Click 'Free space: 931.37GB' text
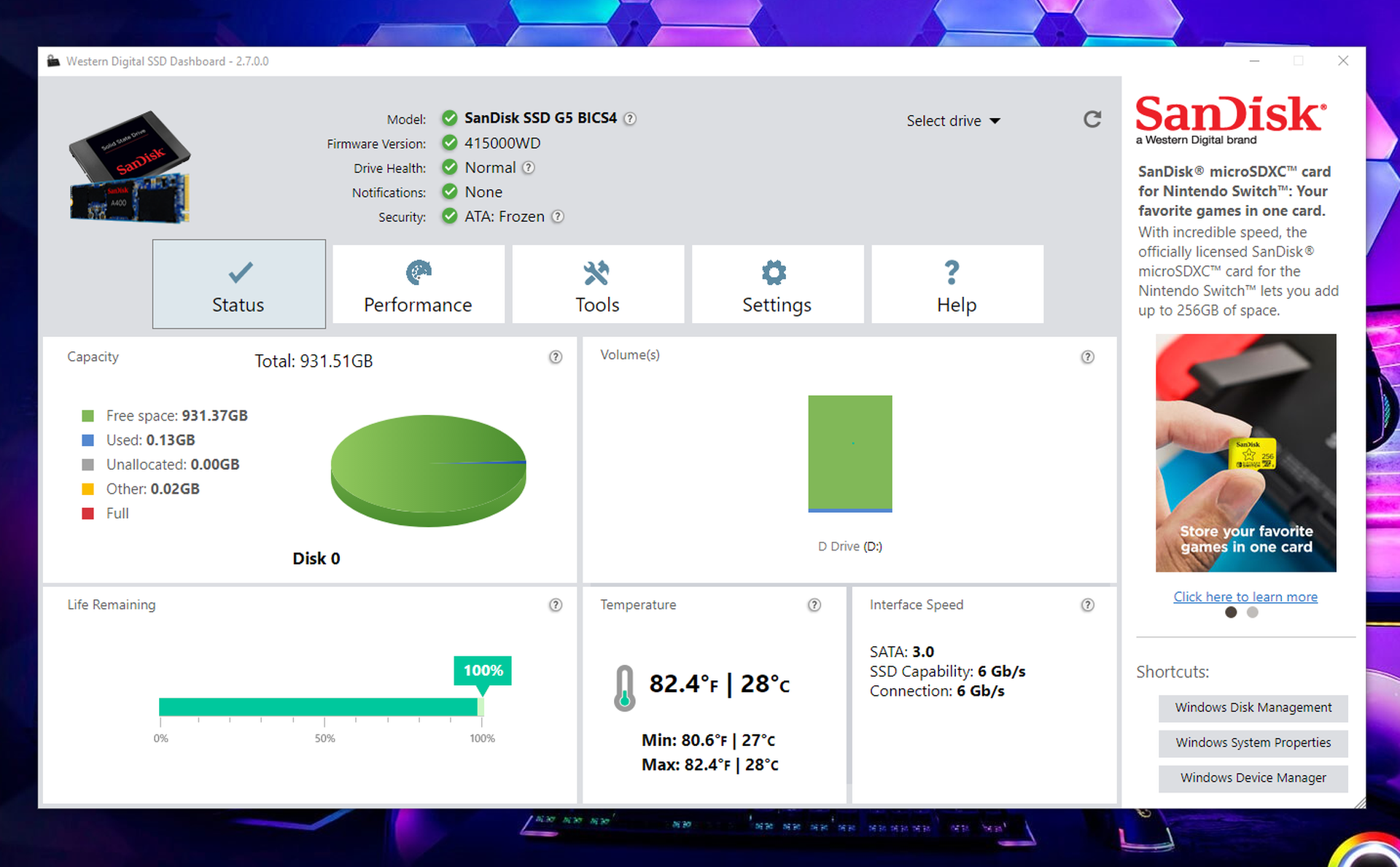Image resolution: width=1400 pixels, height=867 pixels. (177, 416)
